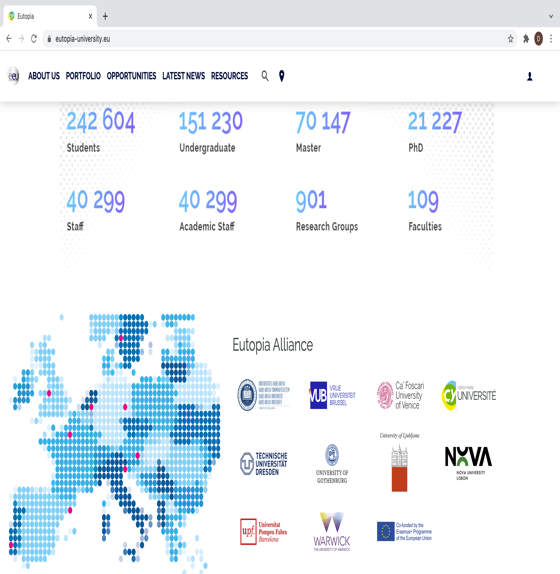The height and width of the screenshot is (574, 560).
Task: Click the NOVA University Lisbon logo
Action: click(x=468, y=463)
